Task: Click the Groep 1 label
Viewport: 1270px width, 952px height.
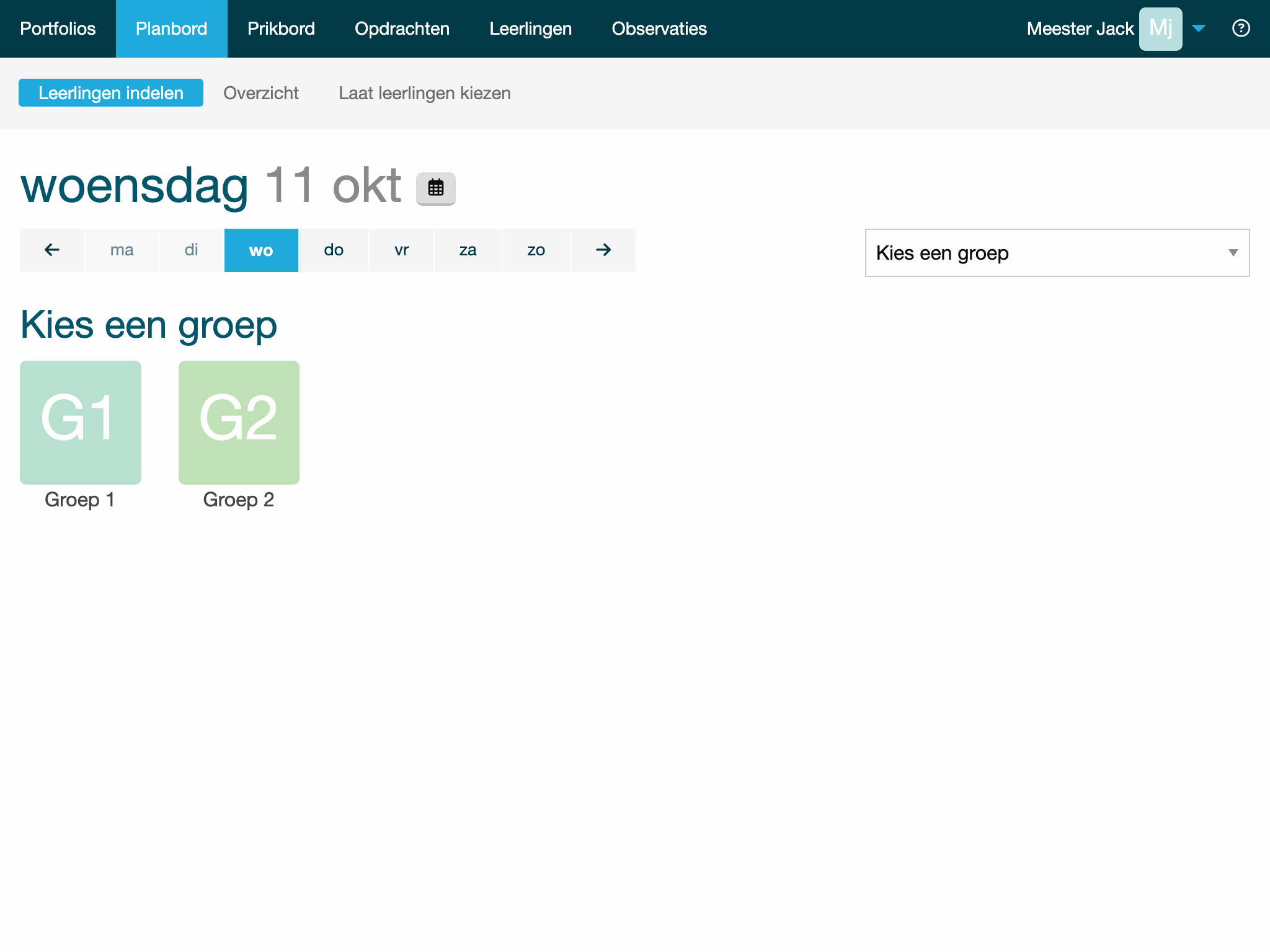Action: (80, 500)
